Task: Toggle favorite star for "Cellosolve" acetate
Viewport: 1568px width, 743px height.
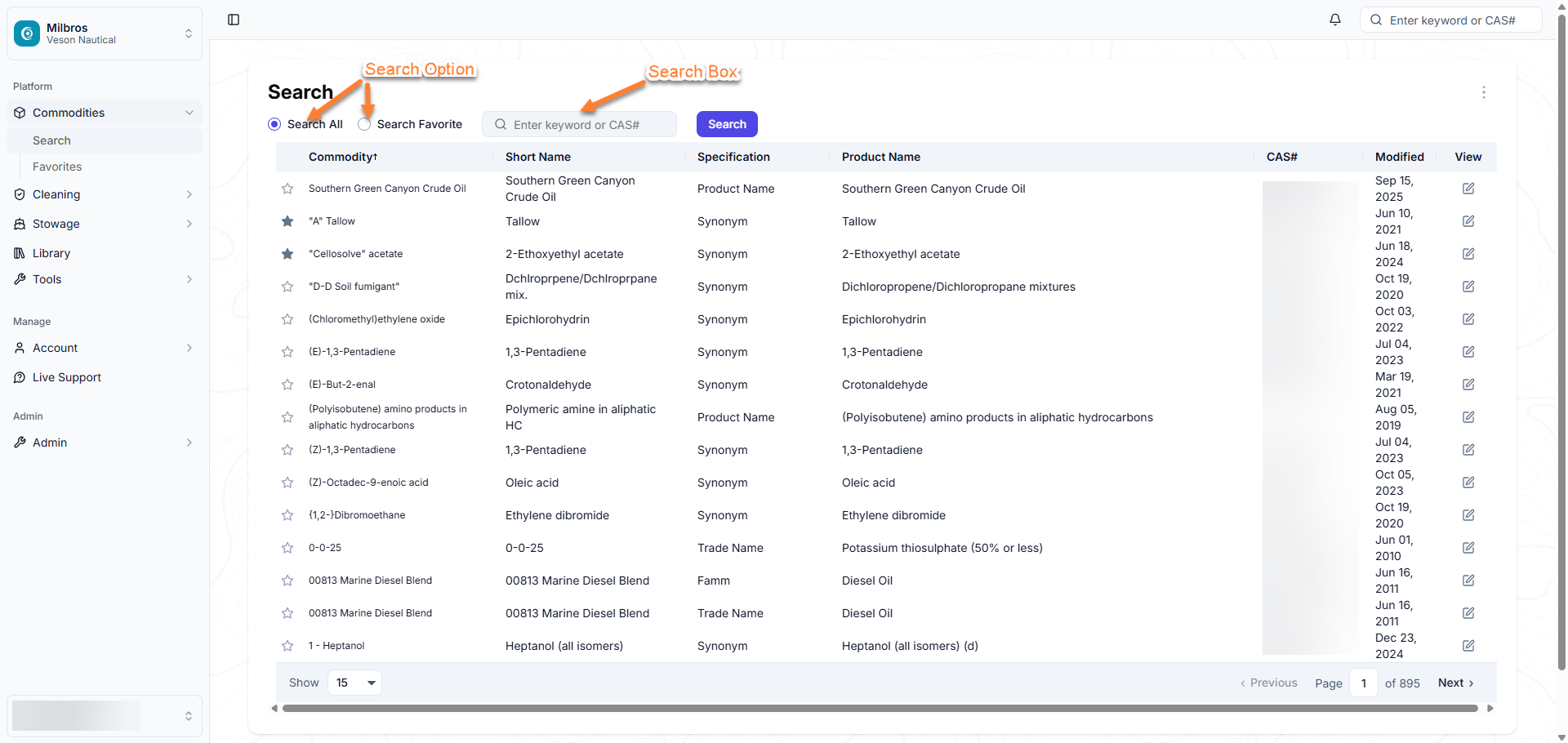Action: point(287,254)
